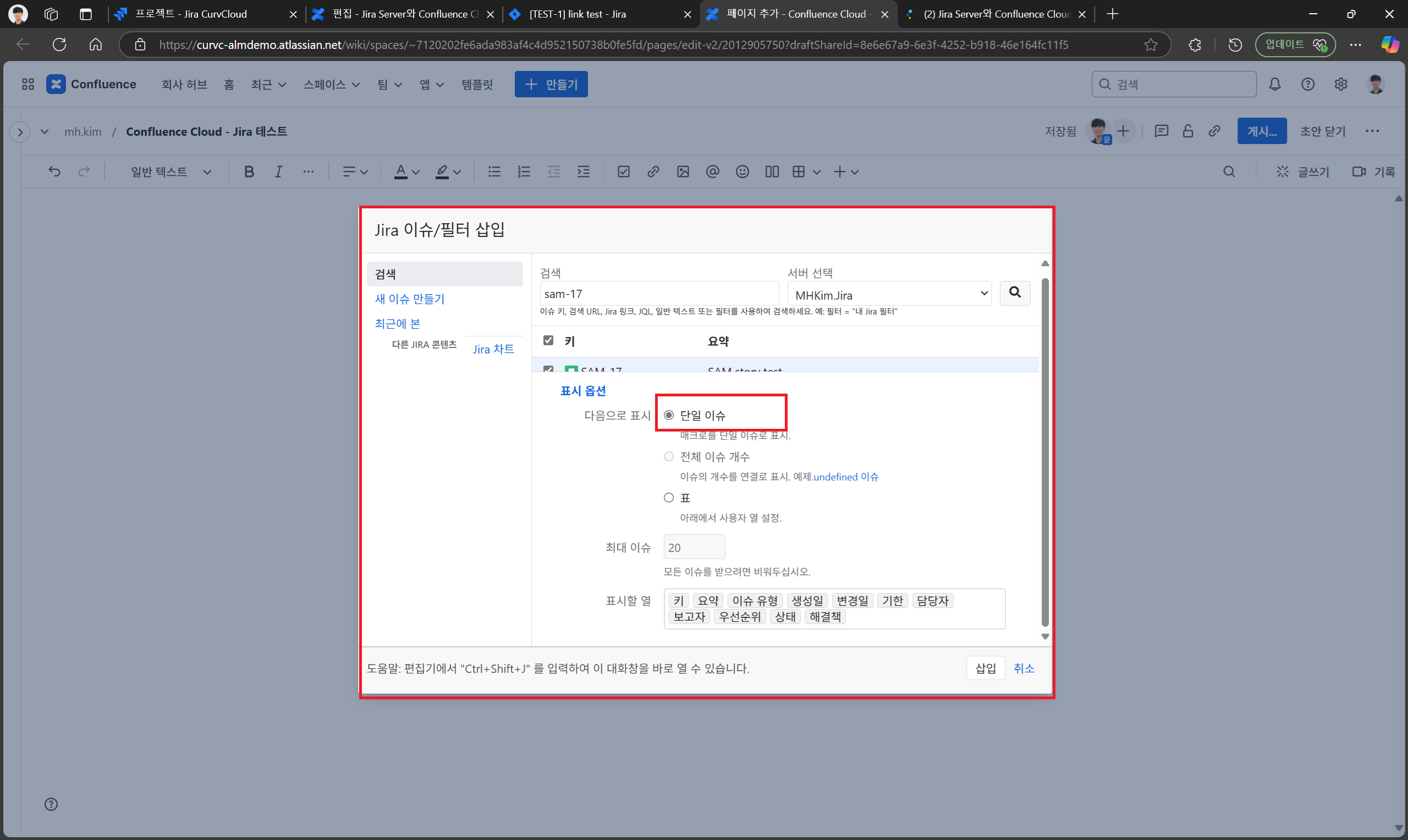This screenshot has width=1408, height=840.
Task: Open the 최근 menu
Action: click(268, 84)
